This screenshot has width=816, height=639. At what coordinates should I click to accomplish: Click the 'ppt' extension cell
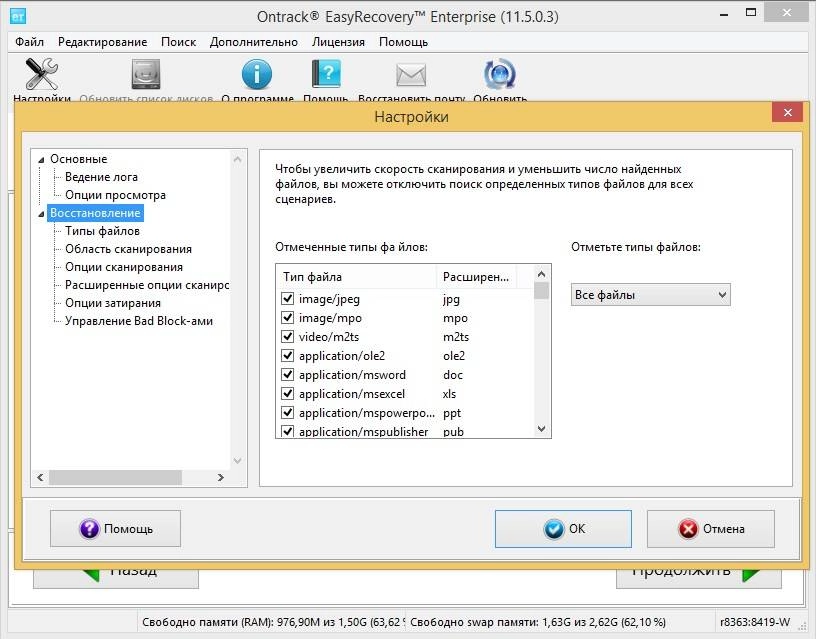452,413
